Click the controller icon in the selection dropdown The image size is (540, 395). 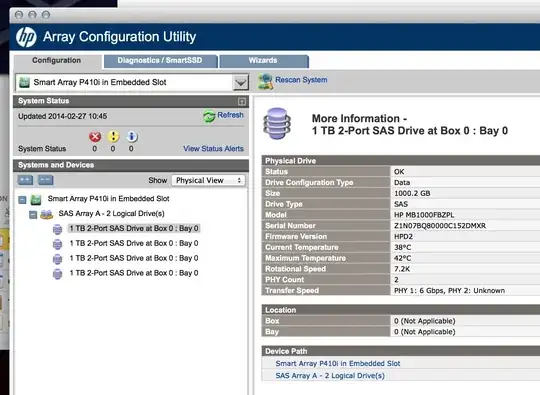click(x=24, y=82)
